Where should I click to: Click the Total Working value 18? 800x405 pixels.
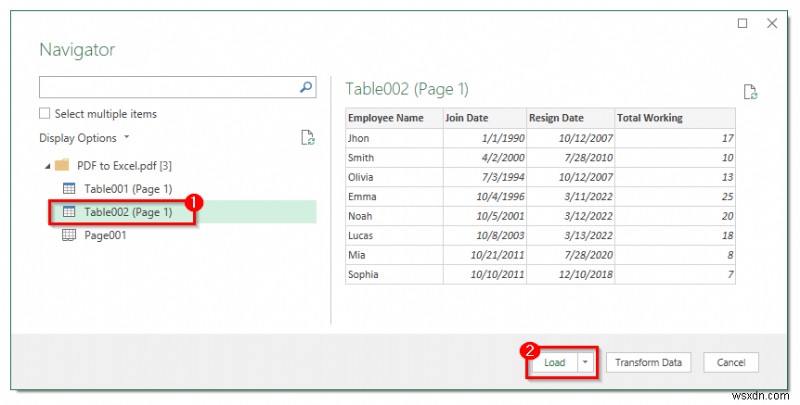(674, 235)
